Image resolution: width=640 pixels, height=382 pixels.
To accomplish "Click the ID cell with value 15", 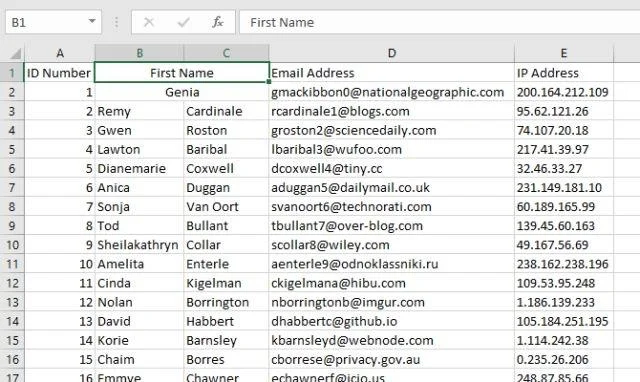I will pyautogui.click(x=60, y=359).
